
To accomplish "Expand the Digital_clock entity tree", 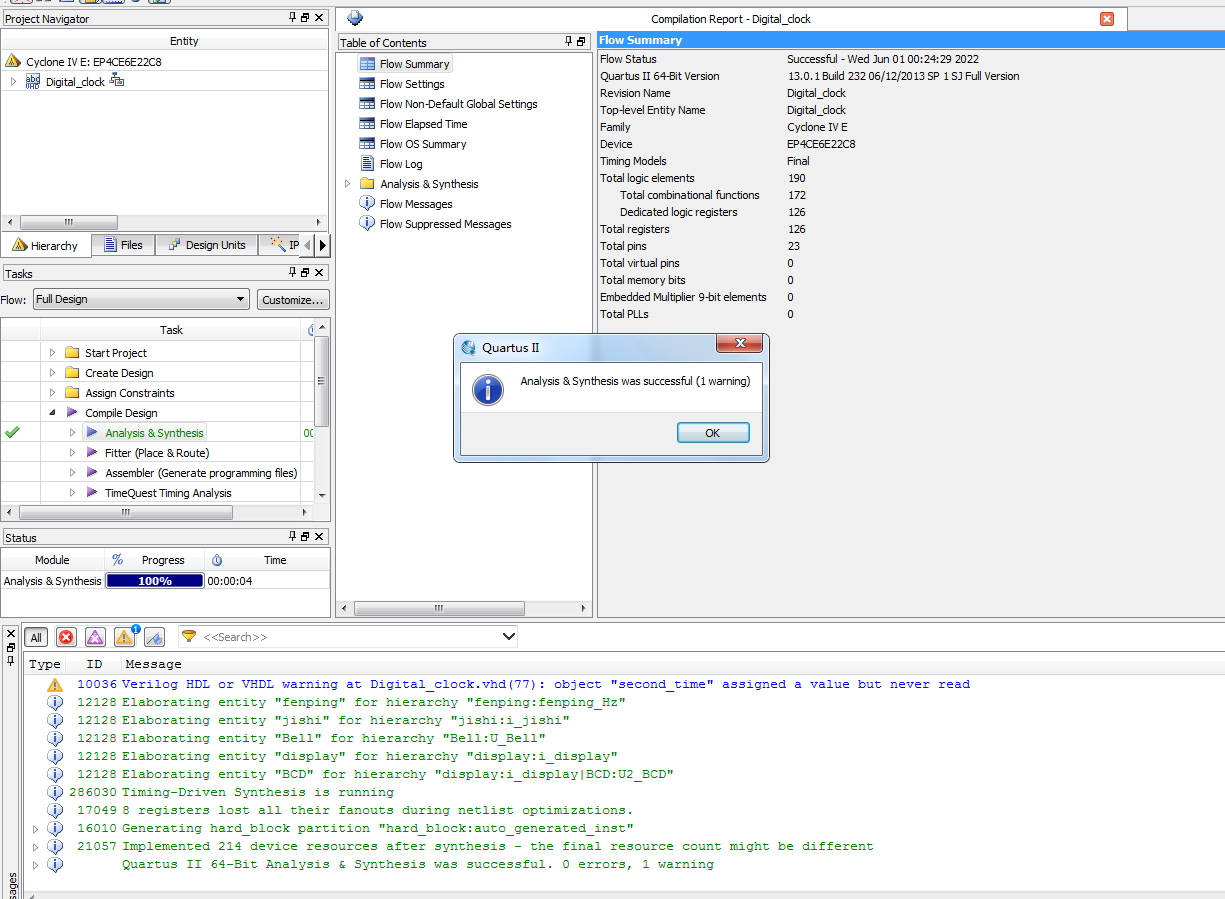I will pyautogui.click(x=13, y=82).
